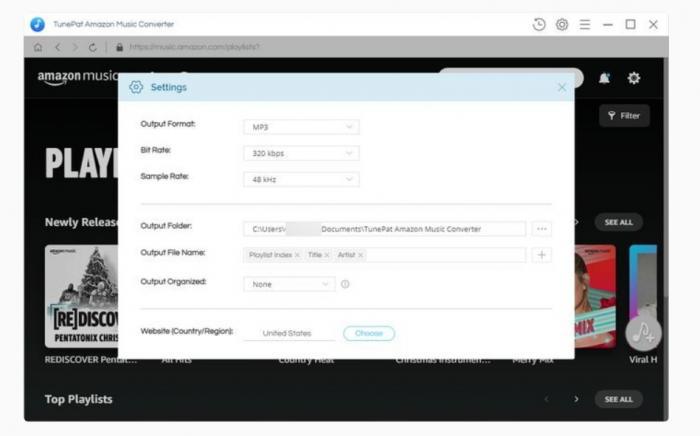Click SEE ALL for Top Playlists

[619, 399]
